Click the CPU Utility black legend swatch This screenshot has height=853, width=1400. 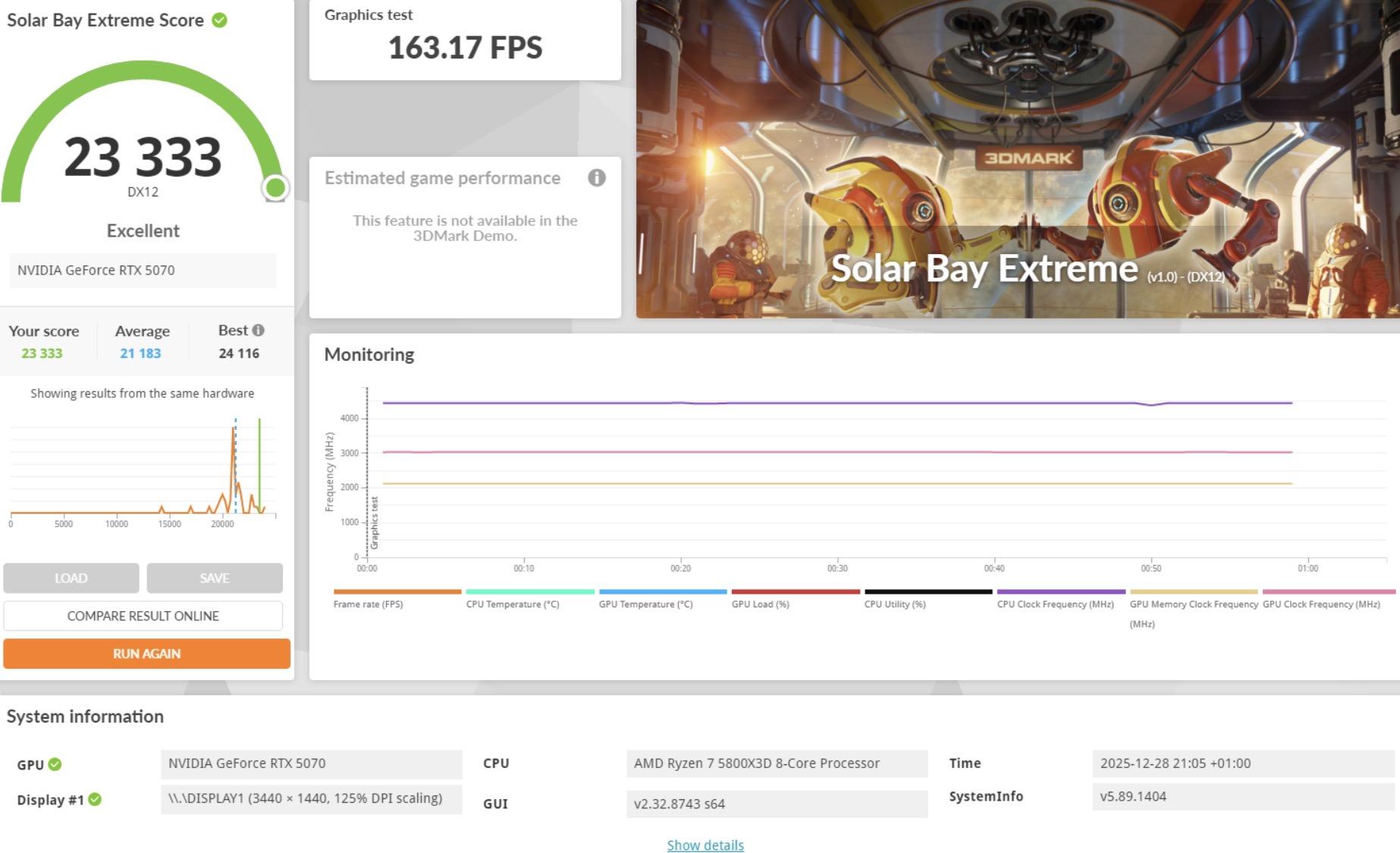(928, 592)
